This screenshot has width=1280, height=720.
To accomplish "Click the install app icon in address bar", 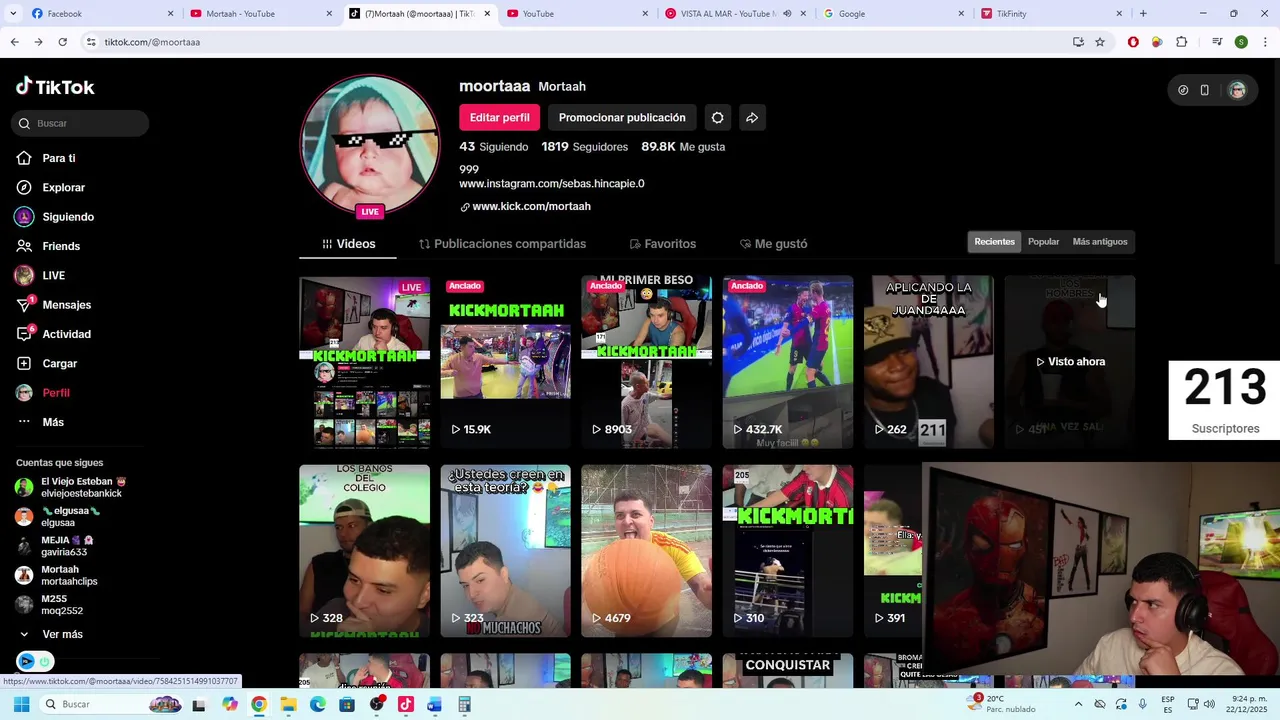I will tap(1078, 42).
